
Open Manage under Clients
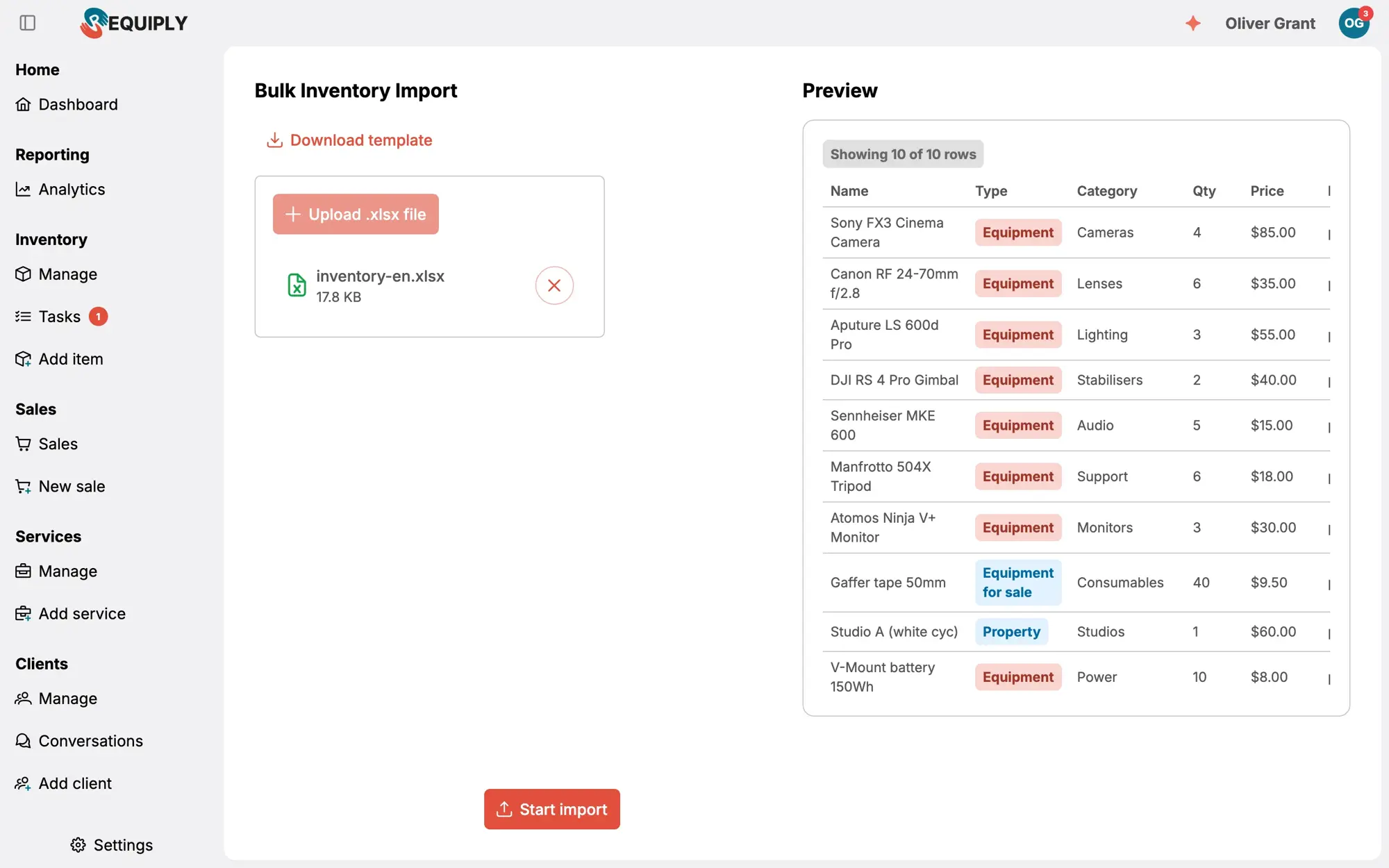56,699
